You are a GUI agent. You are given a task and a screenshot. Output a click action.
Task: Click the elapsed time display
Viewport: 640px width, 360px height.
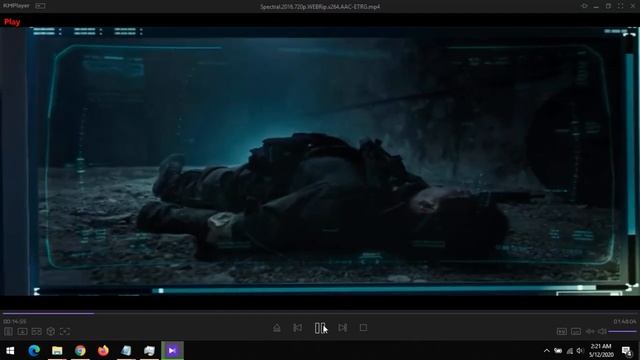(x=15, y=322)
